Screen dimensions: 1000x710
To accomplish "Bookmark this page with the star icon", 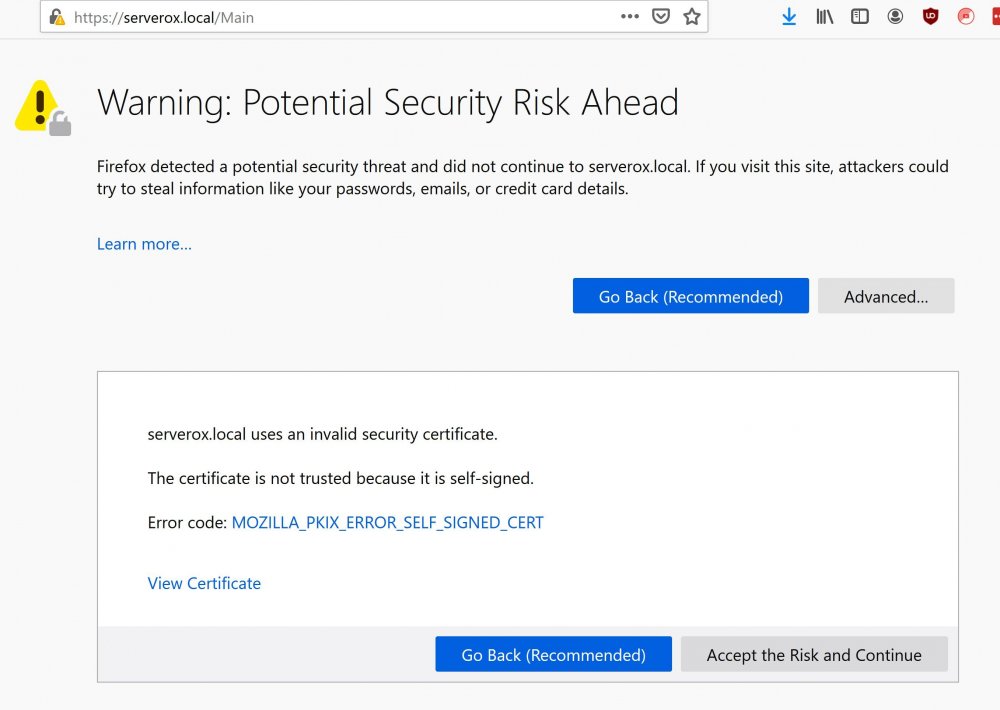I will click(692, 17).
